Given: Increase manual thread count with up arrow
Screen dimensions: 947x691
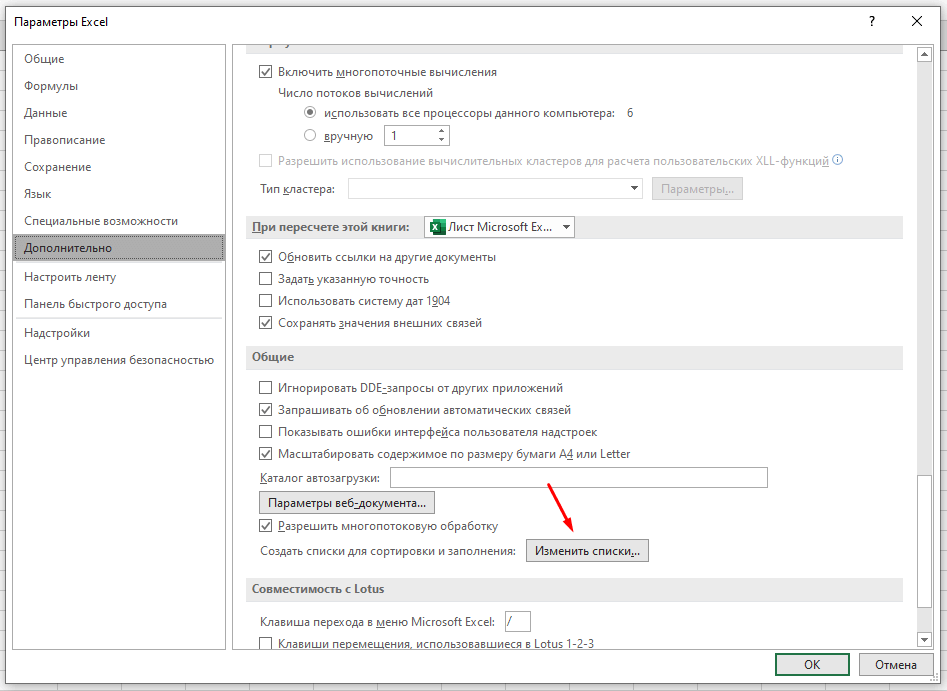Looking at the screenshot, I should 441,130.
